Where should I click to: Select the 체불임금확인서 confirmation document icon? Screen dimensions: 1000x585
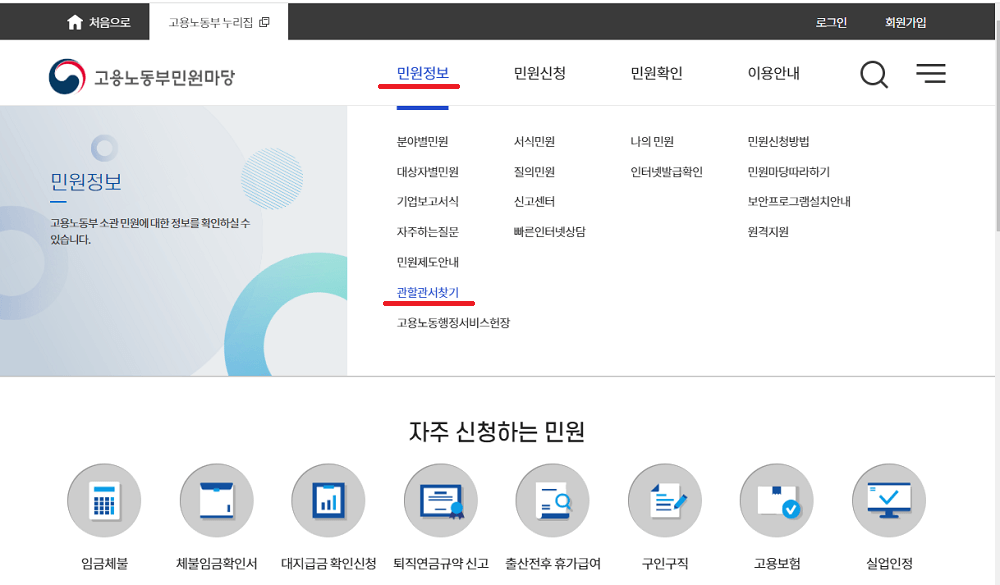coord(216,500)
